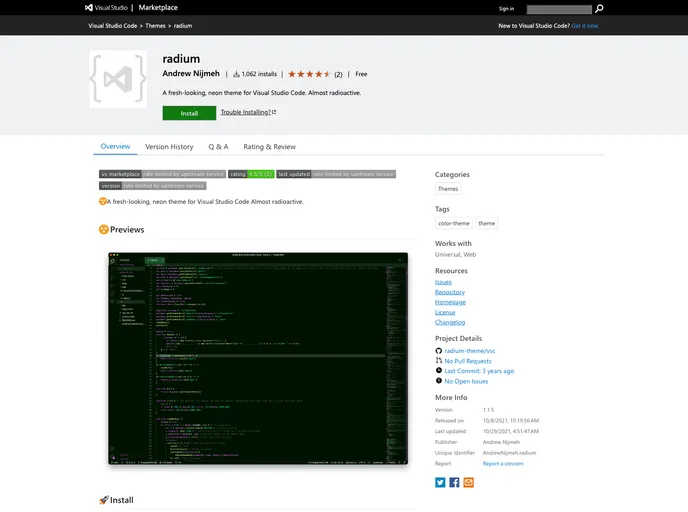Share on Facebook icon
This screenshot has height=512, width=688.
454,483
